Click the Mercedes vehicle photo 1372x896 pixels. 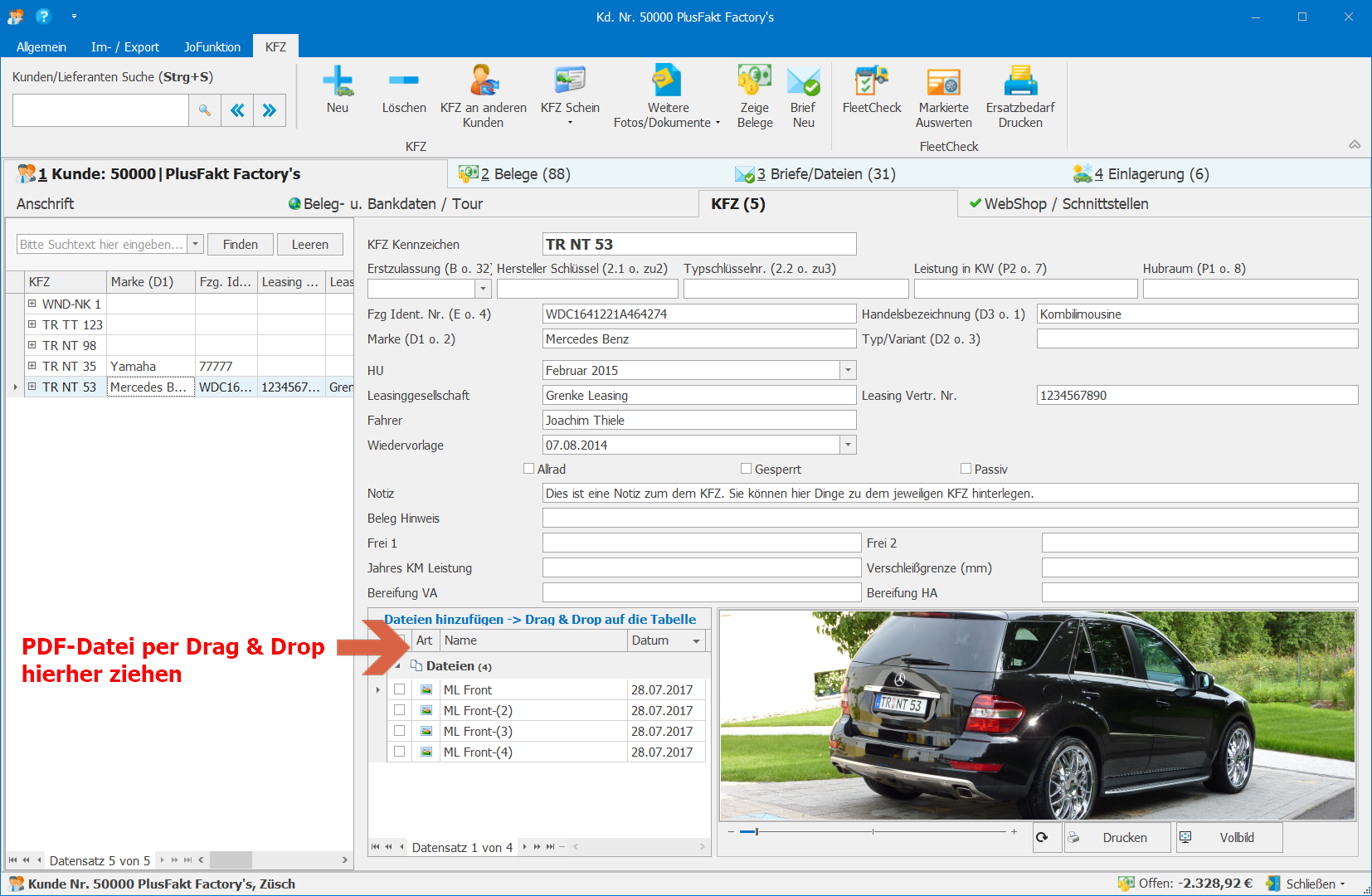(1037, 715)
